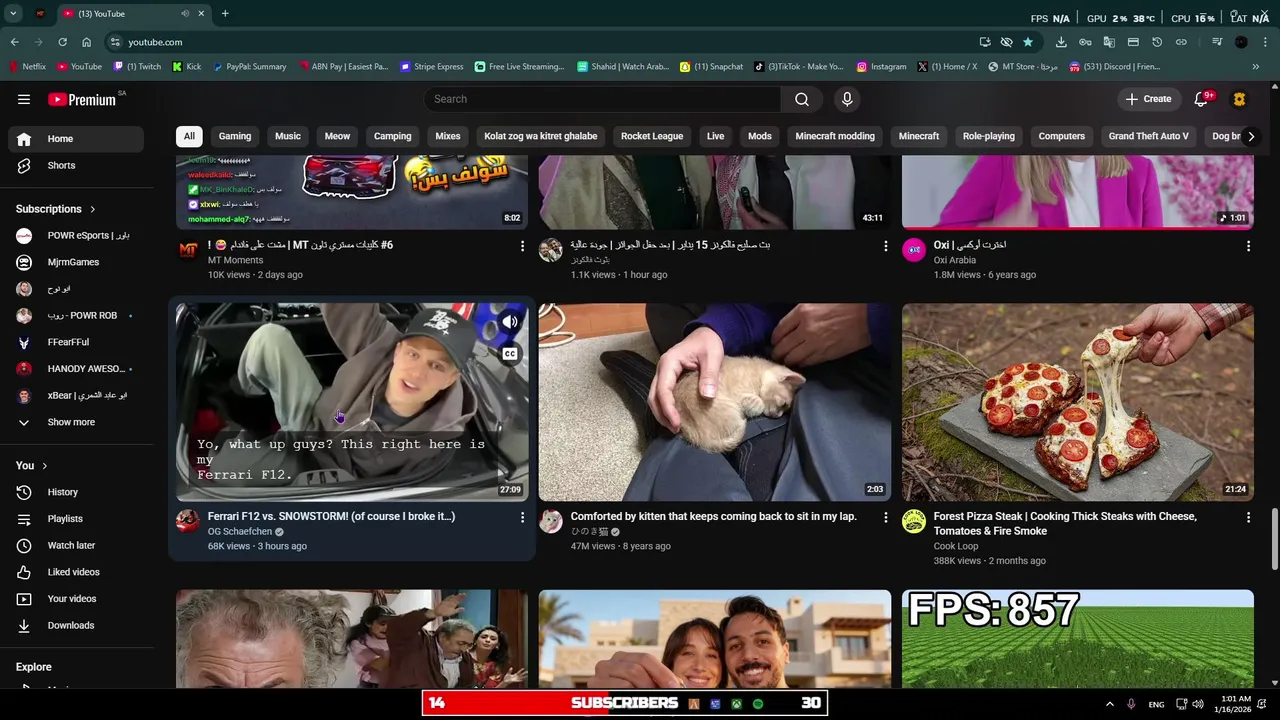Open the taskbar volume icon
The width and height of the screenshot is (1280, 720).
point(1200,704)
